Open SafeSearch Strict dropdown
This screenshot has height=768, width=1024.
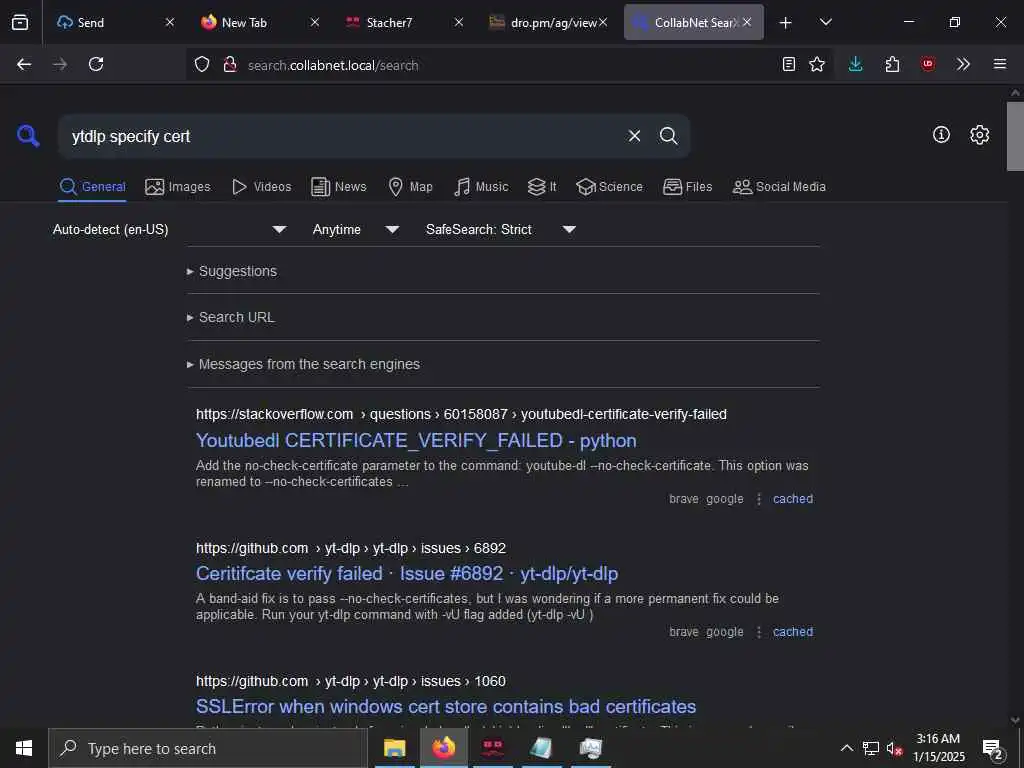click(x=500, y=229)
